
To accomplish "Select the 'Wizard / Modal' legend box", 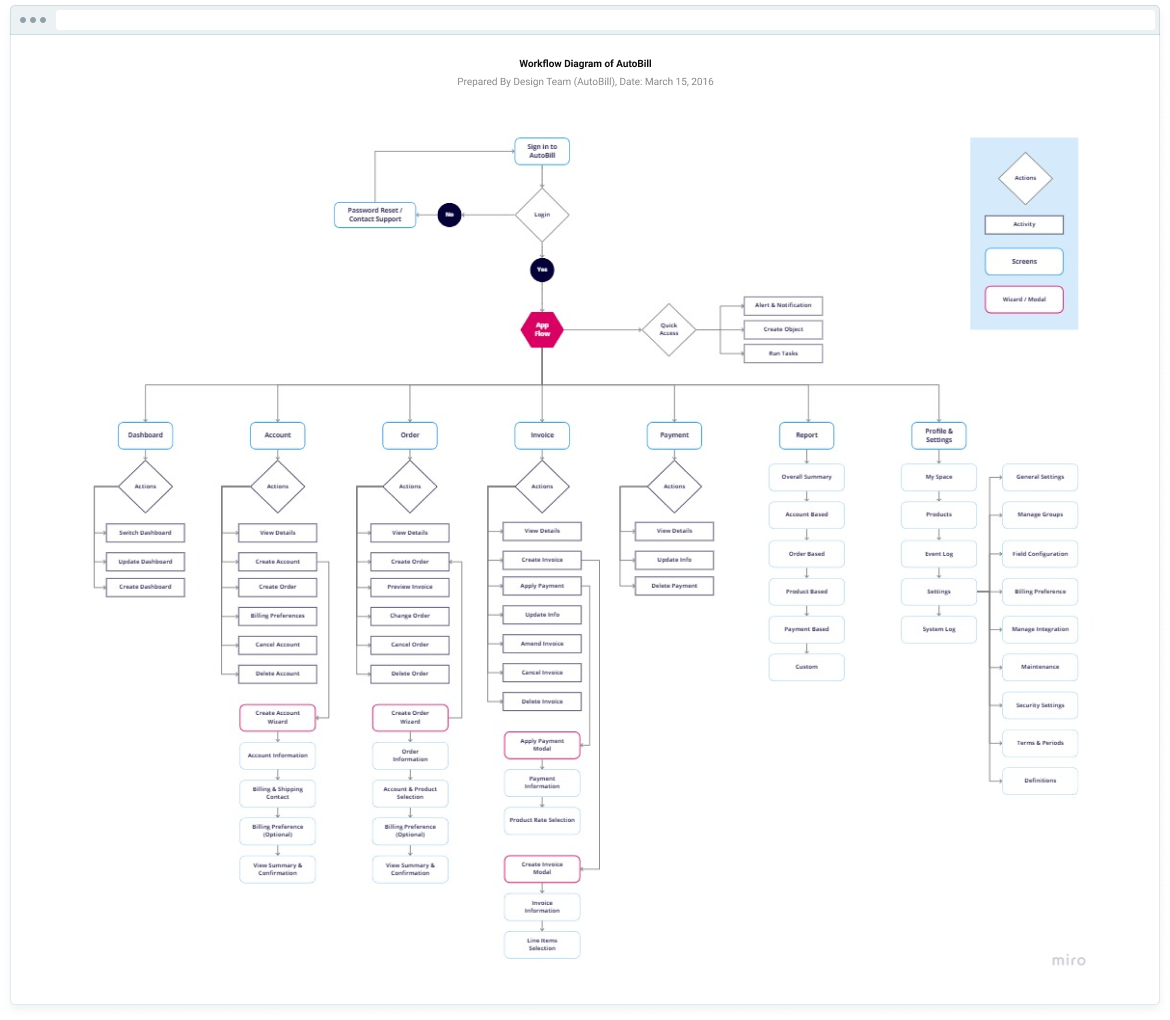I will point(1024,299).
